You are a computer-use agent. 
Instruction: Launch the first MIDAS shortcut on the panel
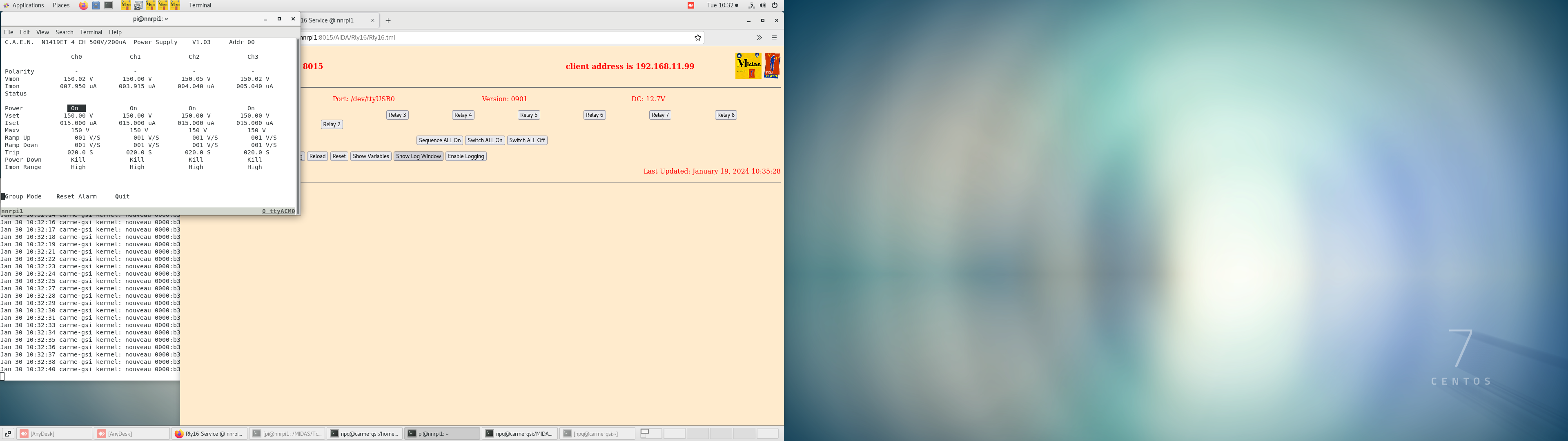126,5
